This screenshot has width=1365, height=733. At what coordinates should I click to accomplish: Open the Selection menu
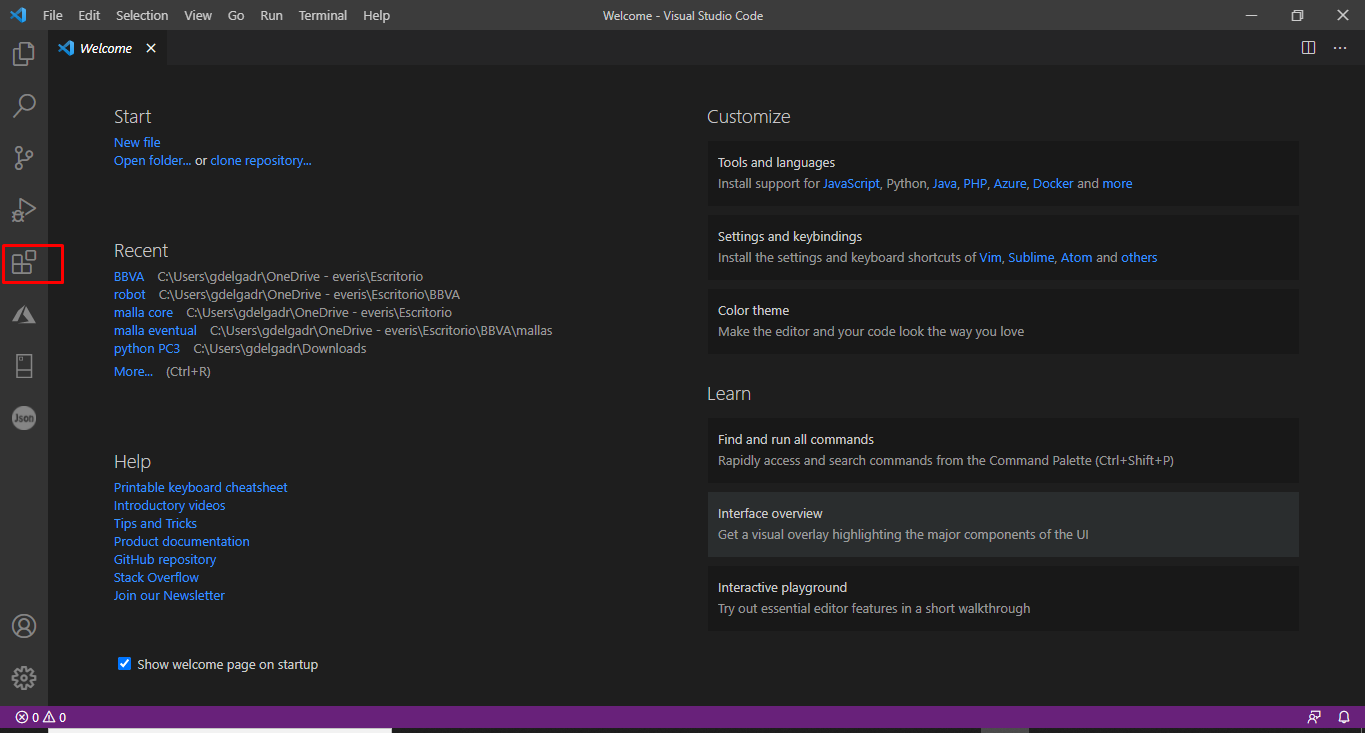pos(142,16)
